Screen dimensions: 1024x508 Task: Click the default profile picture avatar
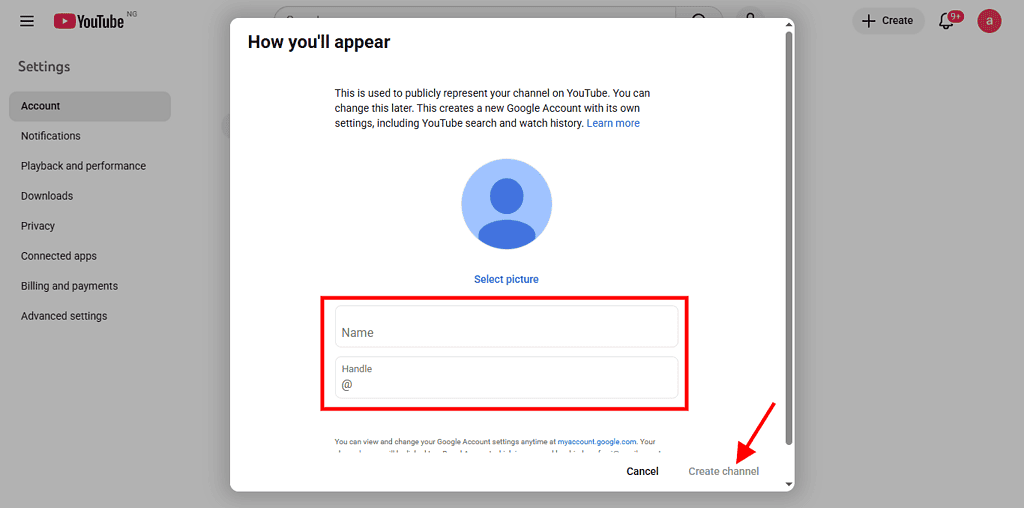506,204
